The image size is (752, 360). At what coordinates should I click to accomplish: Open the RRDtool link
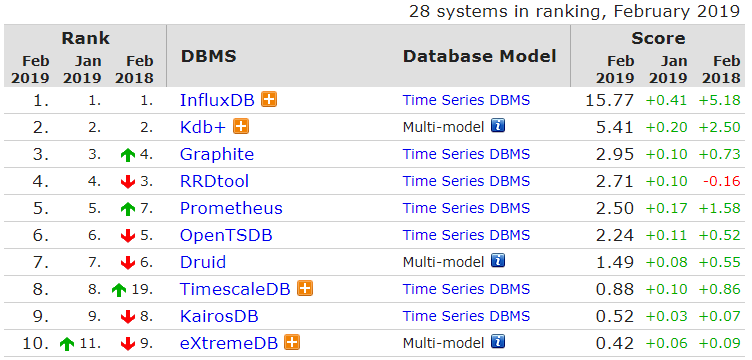[x=214, y=181]
